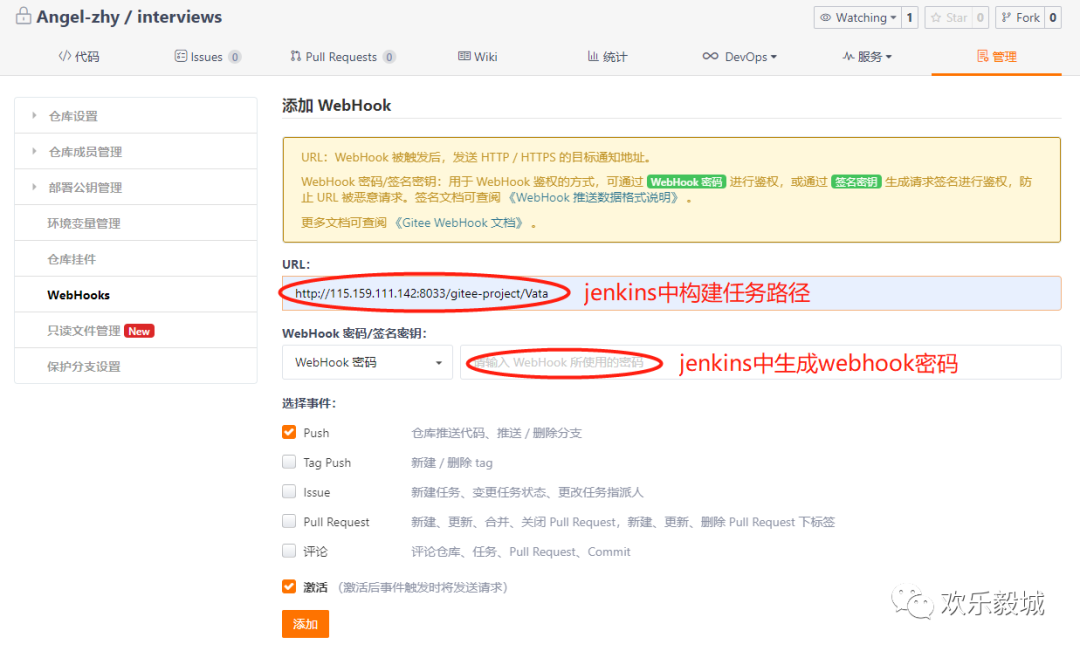
Task: Click the code brackets icon beside 代码
Action: click(65, 56)
